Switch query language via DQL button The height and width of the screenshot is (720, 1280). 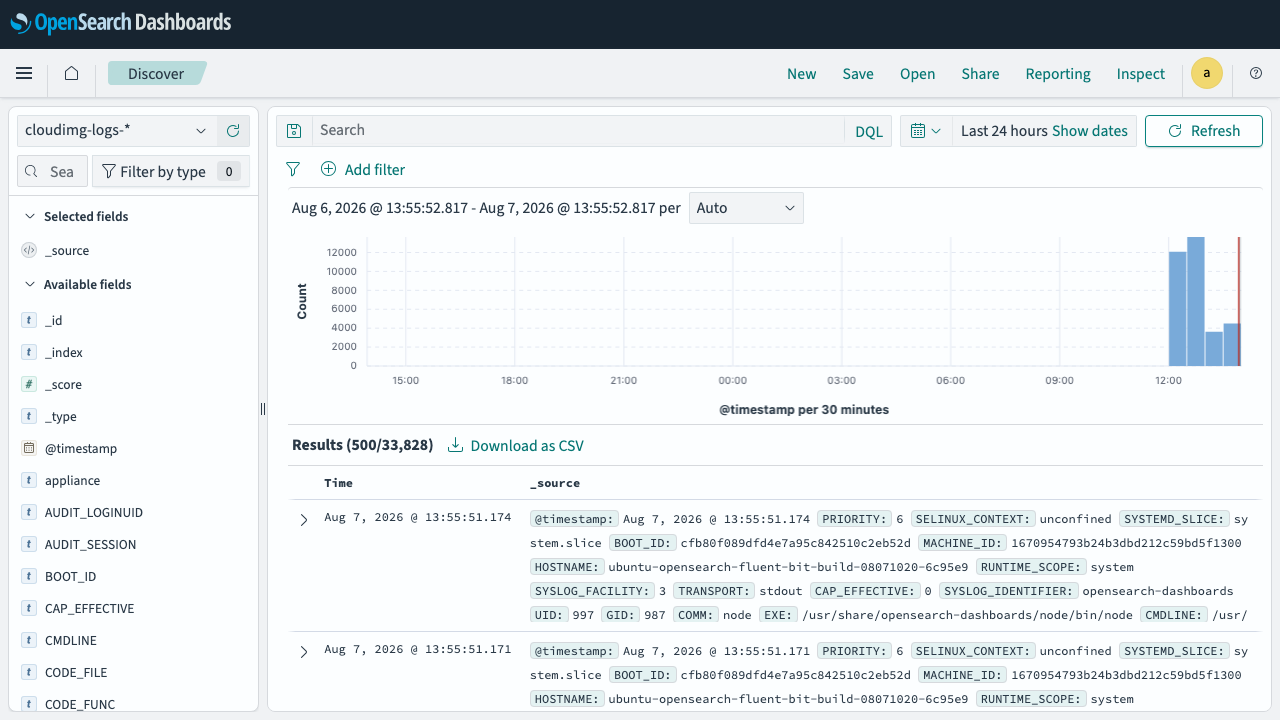(x=869, y=131)
